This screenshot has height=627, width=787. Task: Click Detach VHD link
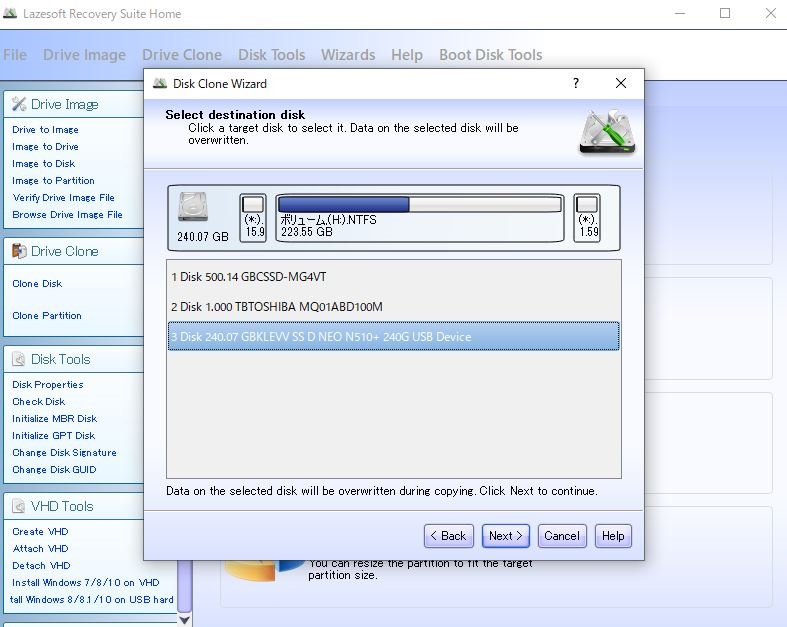coord(41,566)
